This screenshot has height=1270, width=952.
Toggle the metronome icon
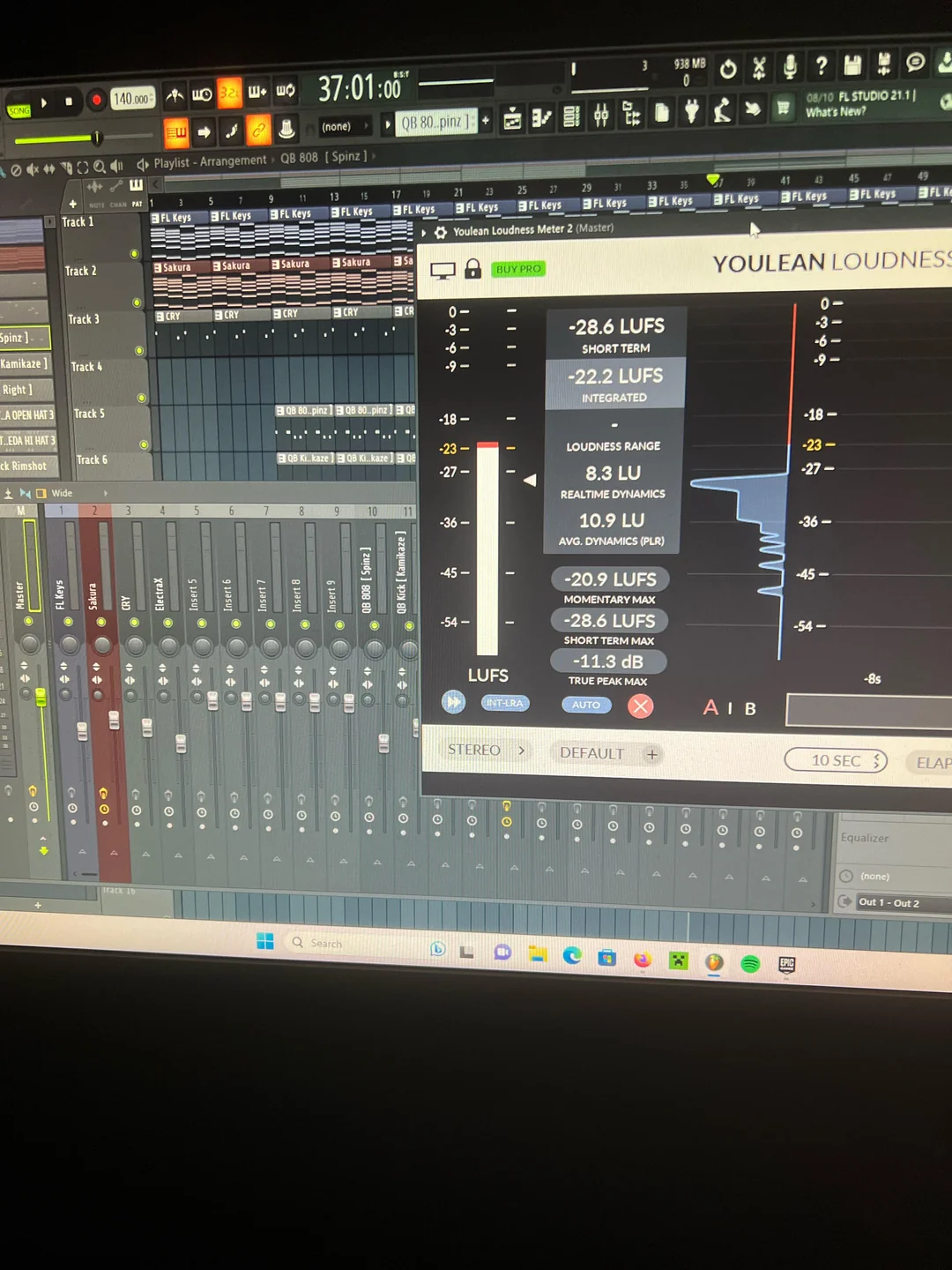pos(175,95)
